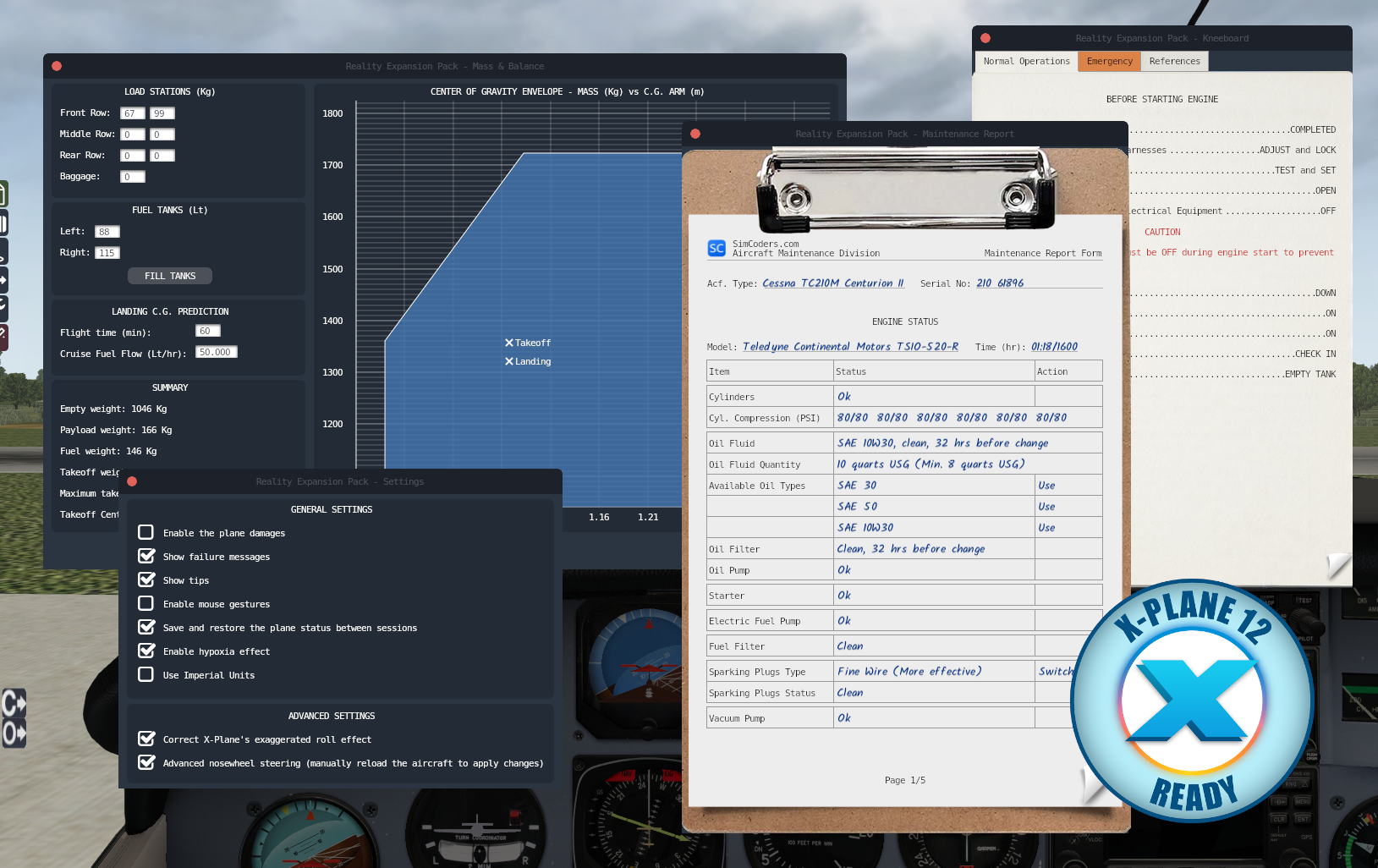Click the C-arrow icon on the left edge
The image size is (1378, 868).
click(x=14, y=703)
